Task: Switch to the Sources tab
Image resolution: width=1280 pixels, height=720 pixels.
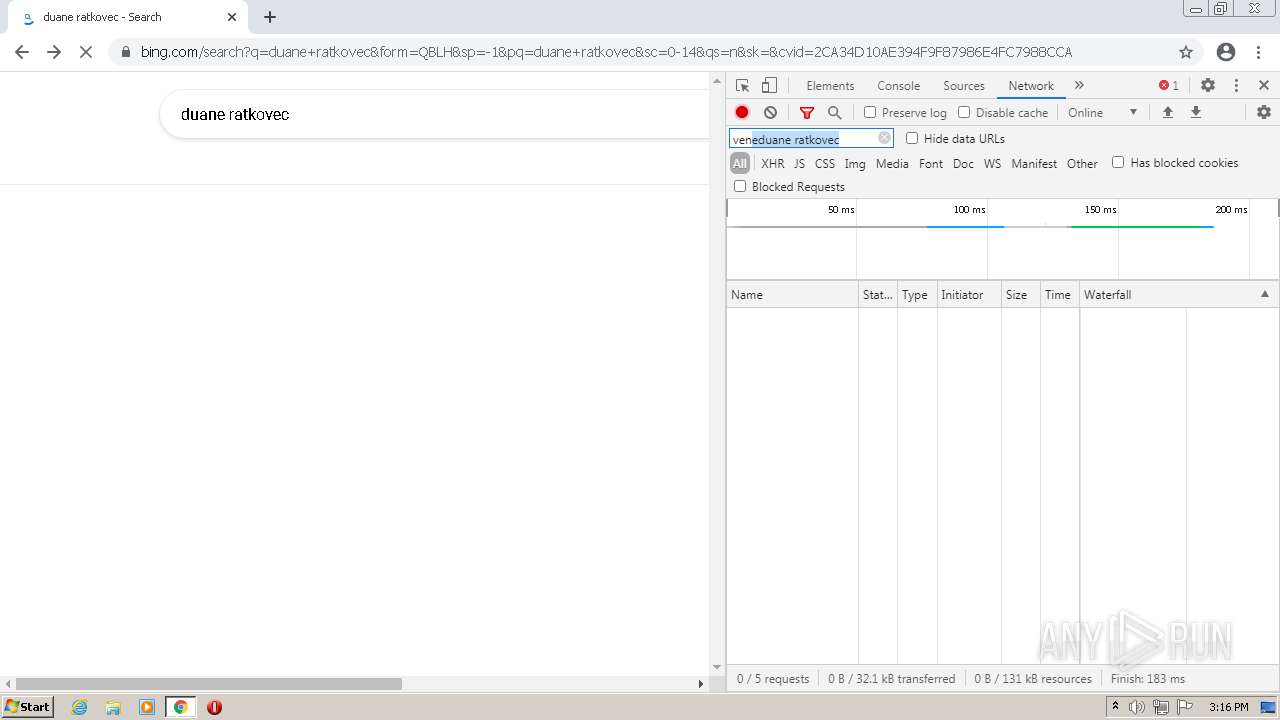Action: point(964,86)
